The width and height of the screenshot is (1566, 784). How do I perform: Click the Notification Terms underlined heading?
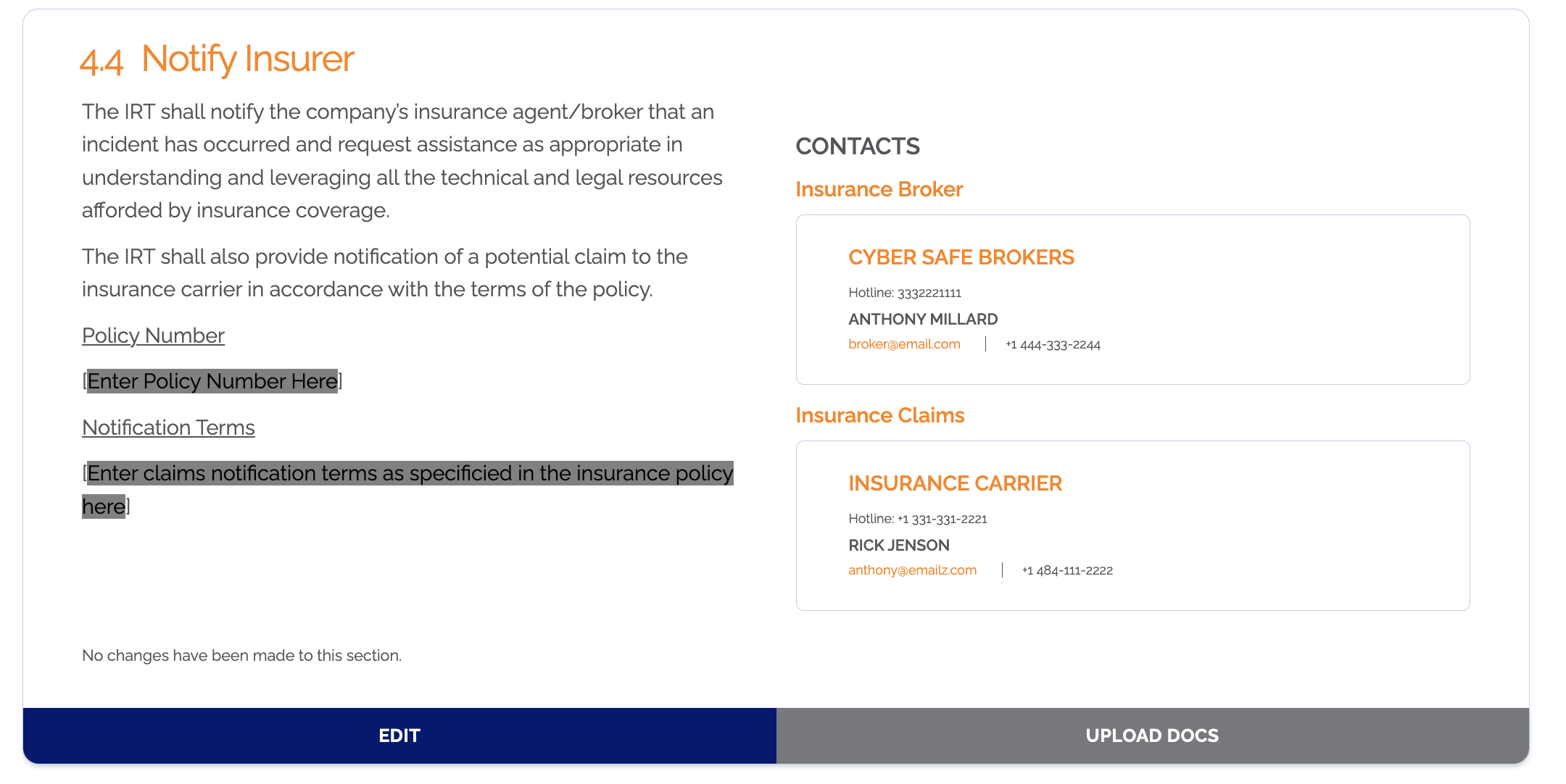click(x=168, y=428)
